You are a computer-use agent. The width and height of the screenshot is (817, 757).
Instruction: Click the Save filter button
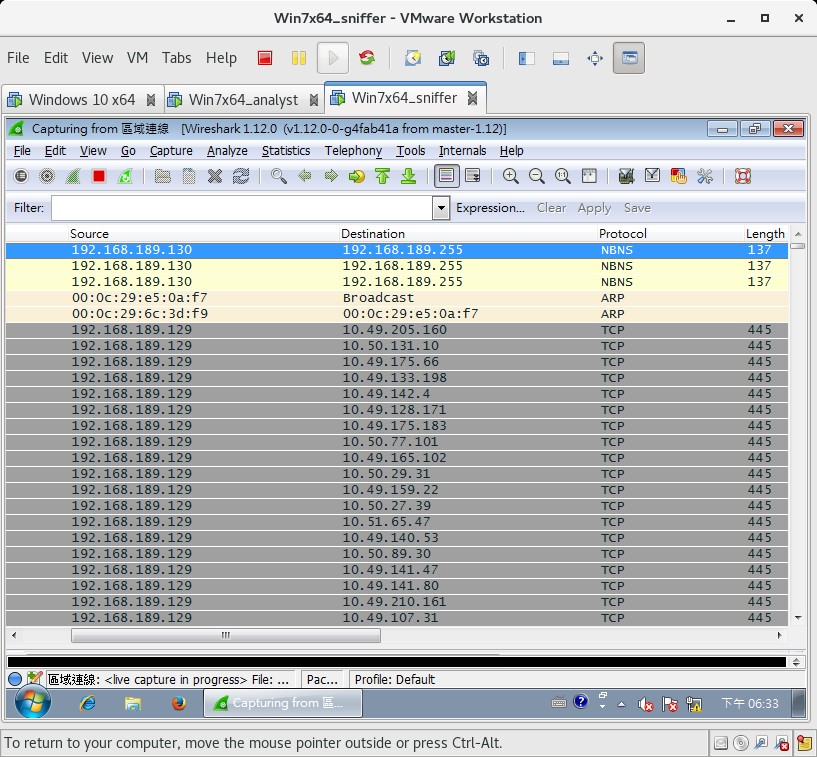click(637, 208)
